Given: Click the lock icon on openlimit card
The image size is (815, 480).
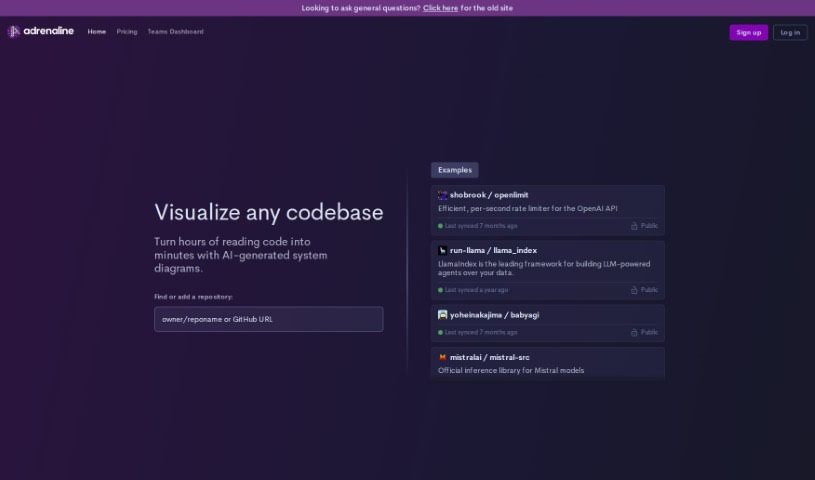Looking at the screenshot, I should tap(634, 226).
